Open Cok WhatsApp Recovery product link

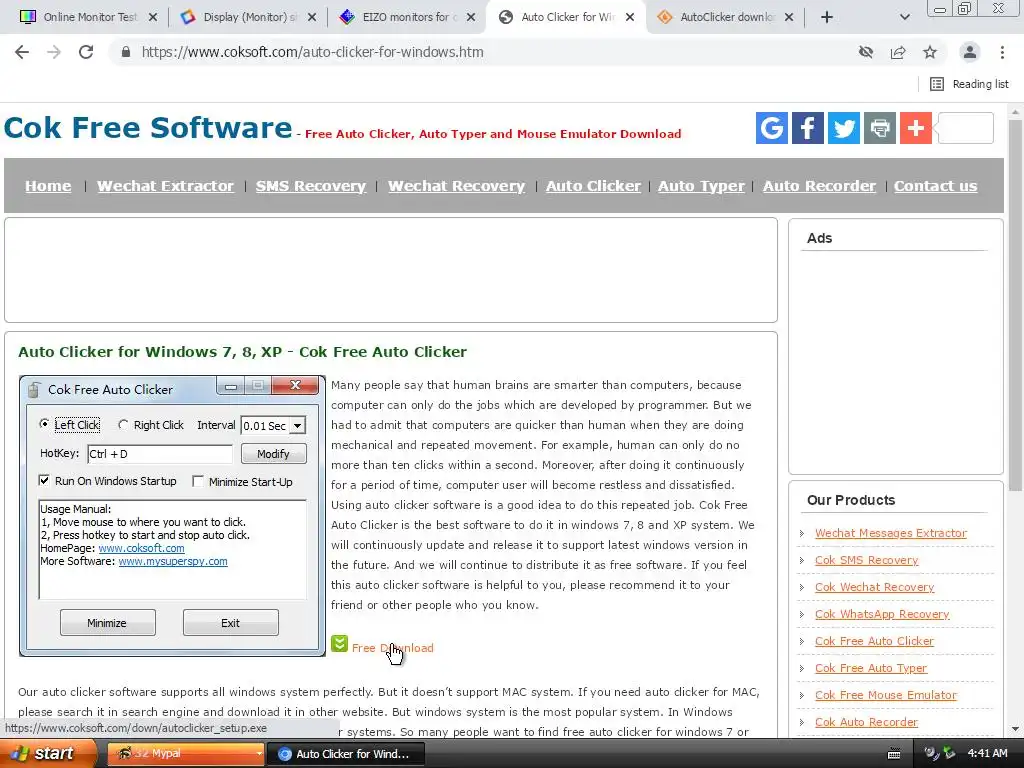click(x=882, y=615)
